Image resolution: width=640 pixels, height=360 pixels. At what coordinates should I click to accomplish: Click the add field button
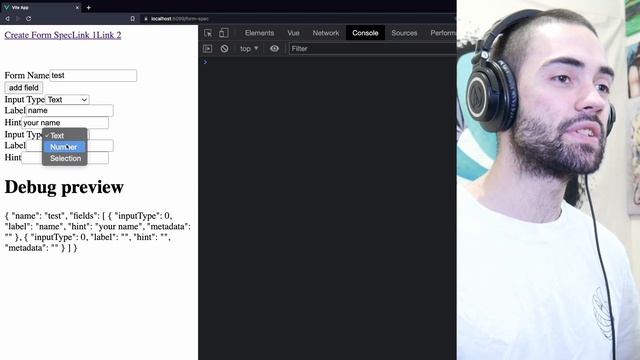pos(24,88)
